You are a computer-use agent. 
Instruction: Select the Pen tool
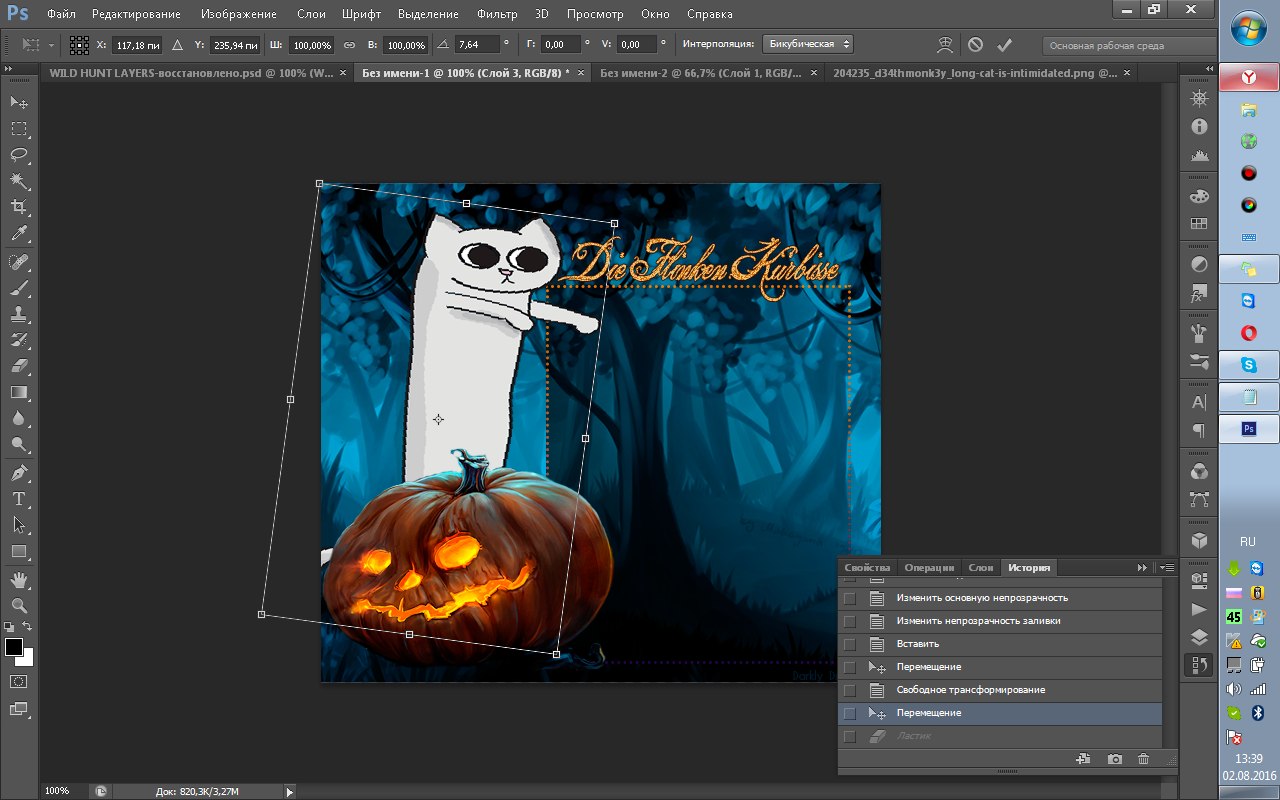point(19,473)
